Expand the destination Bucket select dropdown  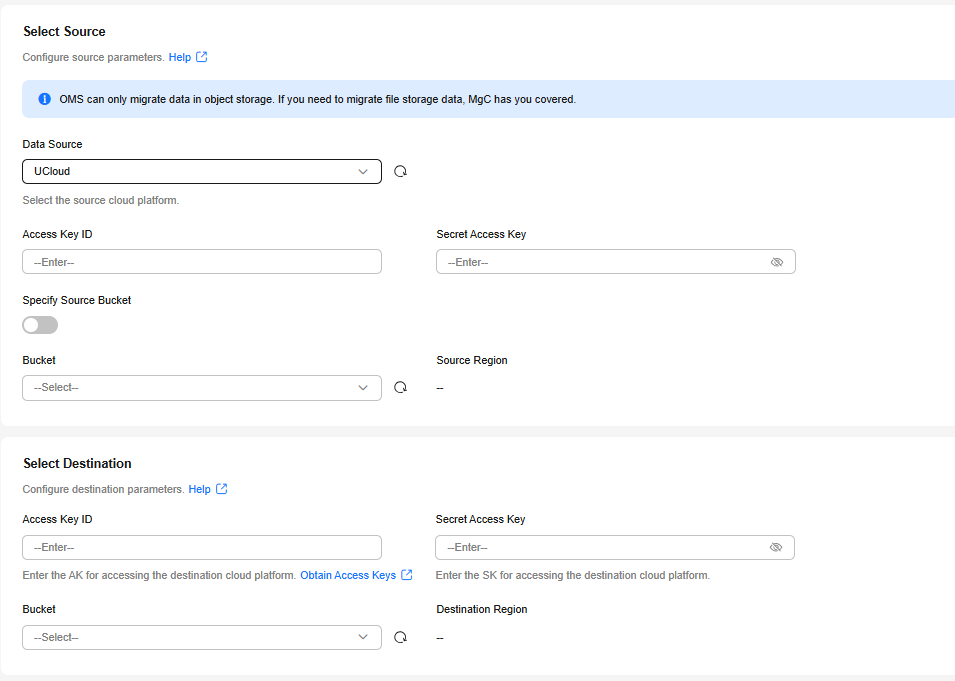202,637
